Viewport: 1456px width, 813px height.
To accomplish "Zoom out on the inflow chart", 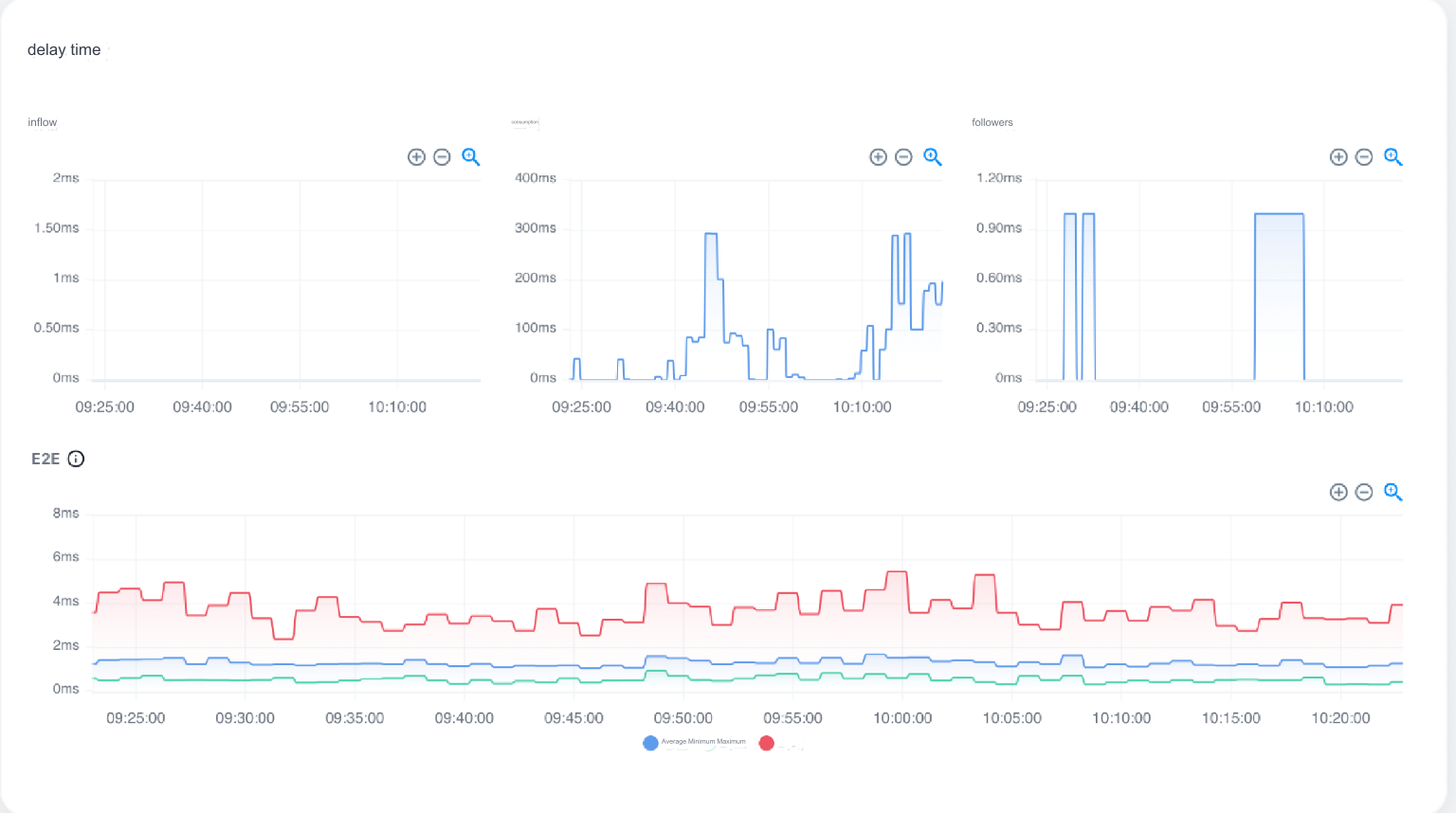I will pyautogui.click(x=442, y=156).
